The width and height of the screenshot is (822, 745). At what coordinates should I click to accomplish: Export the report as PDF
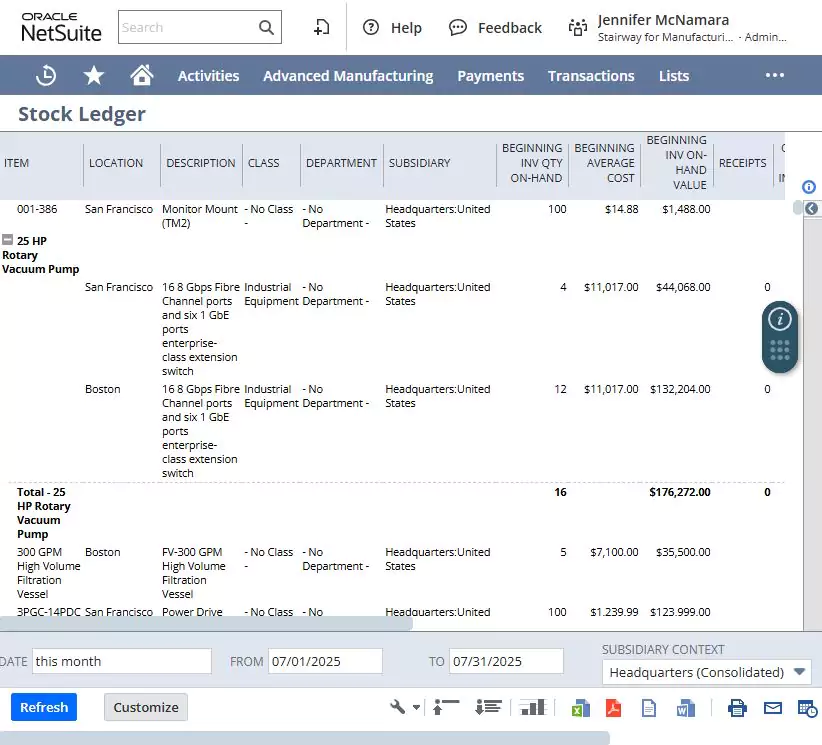click(x=613, y=708)
